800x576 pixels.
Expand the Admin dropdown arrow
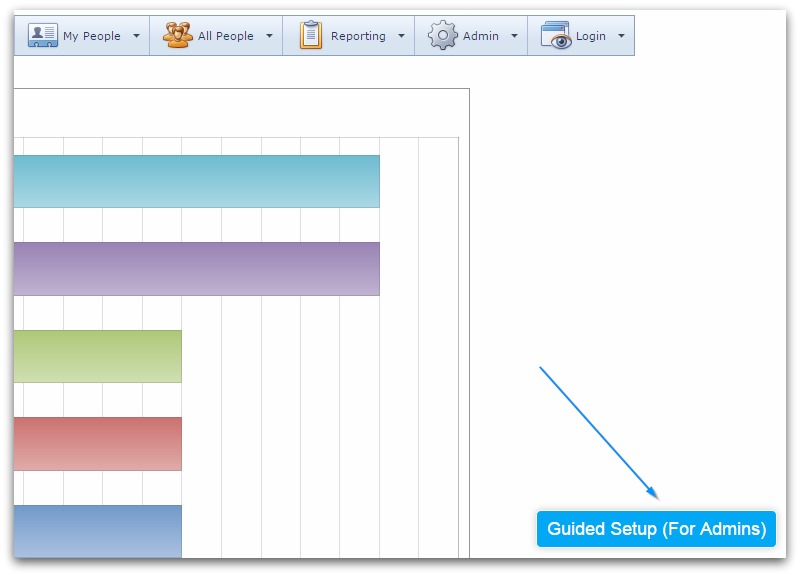point(514,36)
